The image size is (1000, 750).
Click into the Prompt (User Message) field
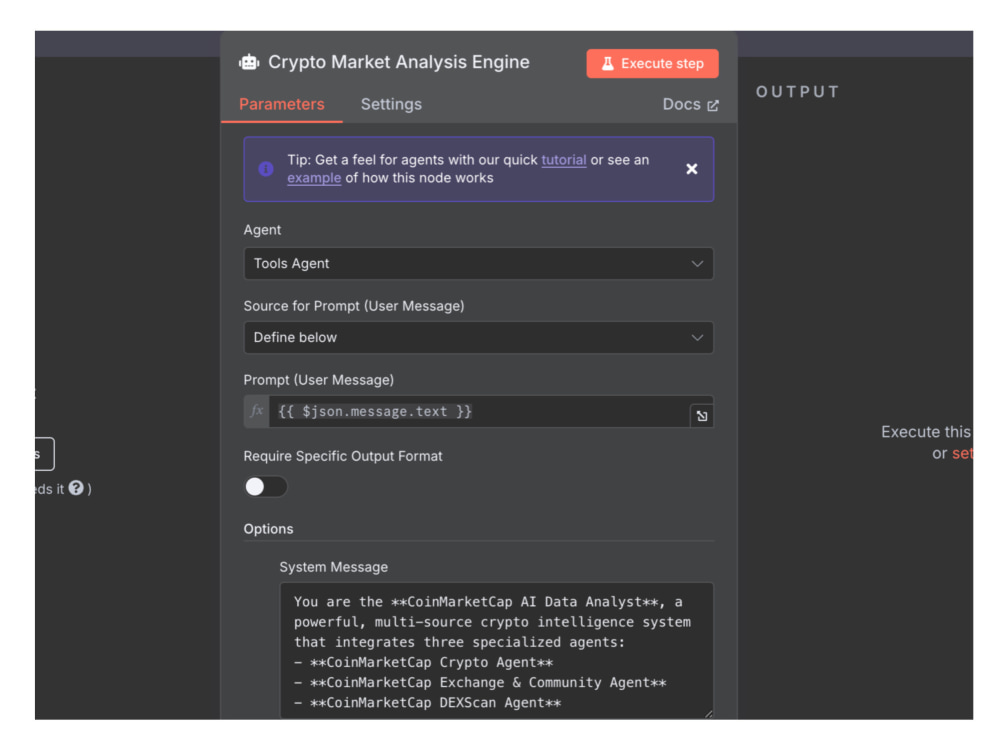479,411
